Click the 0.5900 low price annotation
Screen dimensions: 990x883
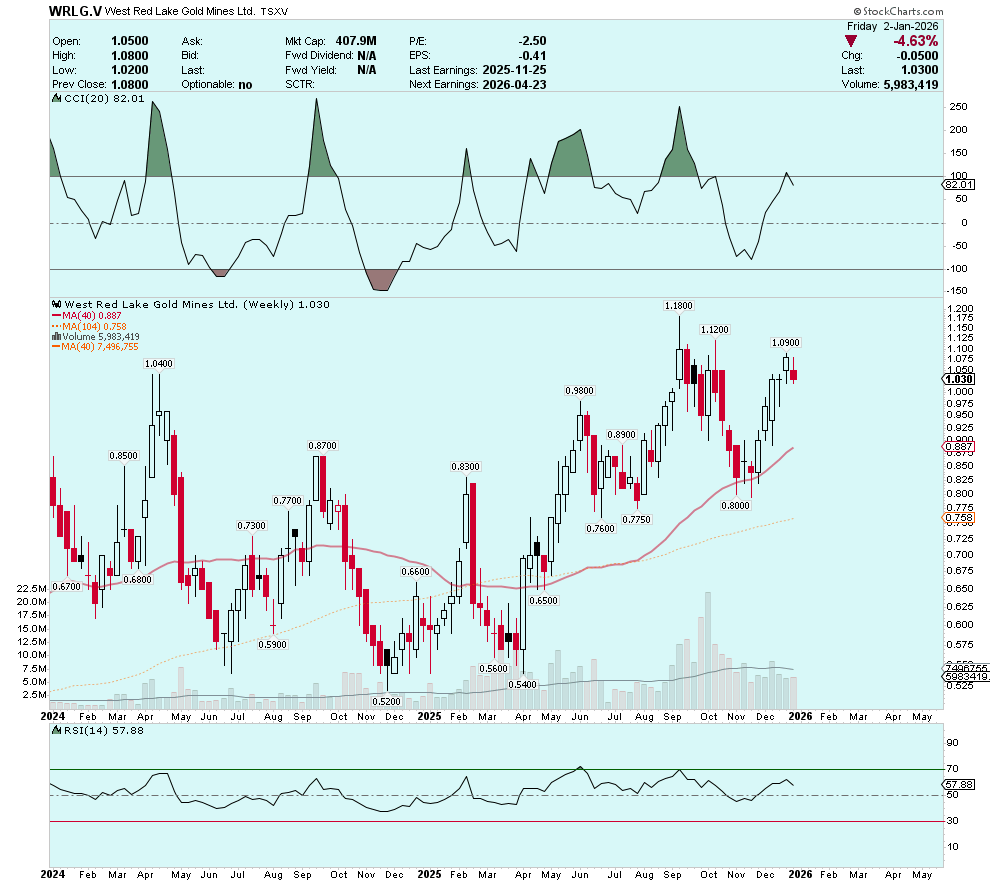click(273, 644)
